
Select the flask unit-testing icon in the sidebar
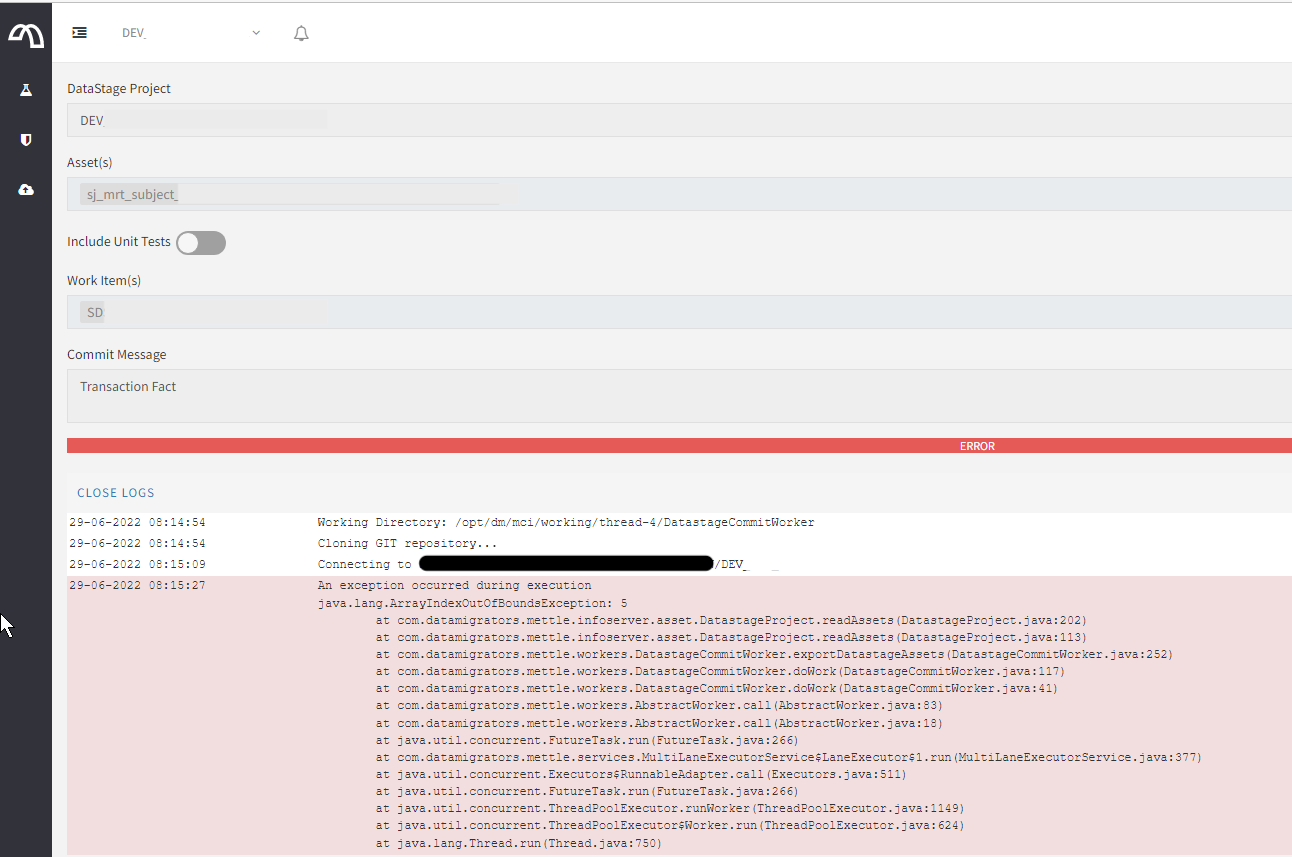tap(25, 89)
